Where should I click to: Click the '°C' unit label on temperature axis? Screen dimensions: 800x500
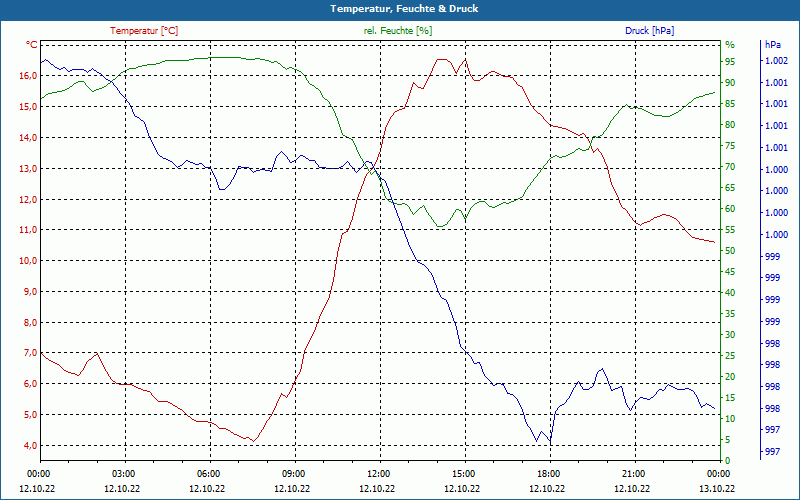click(x=32, y=45)
